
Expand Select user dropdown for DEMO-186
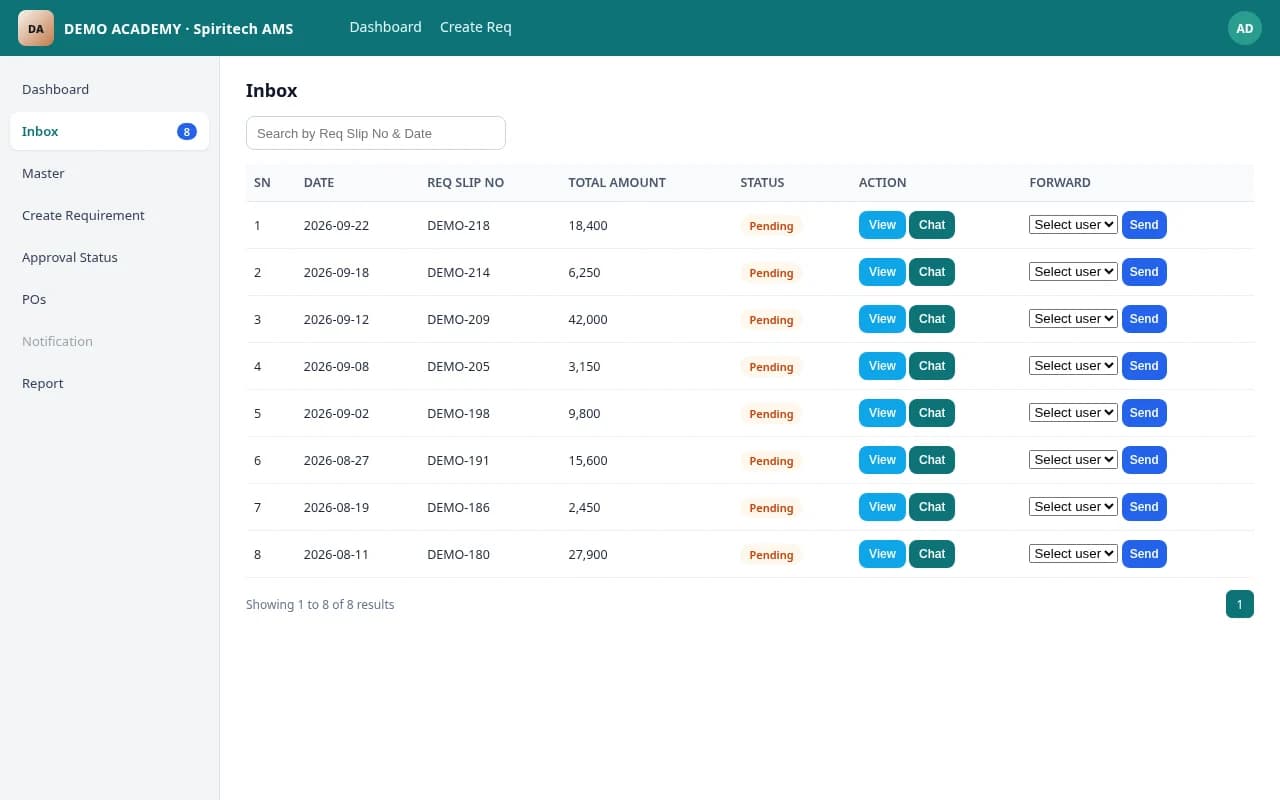(1073, 507)
